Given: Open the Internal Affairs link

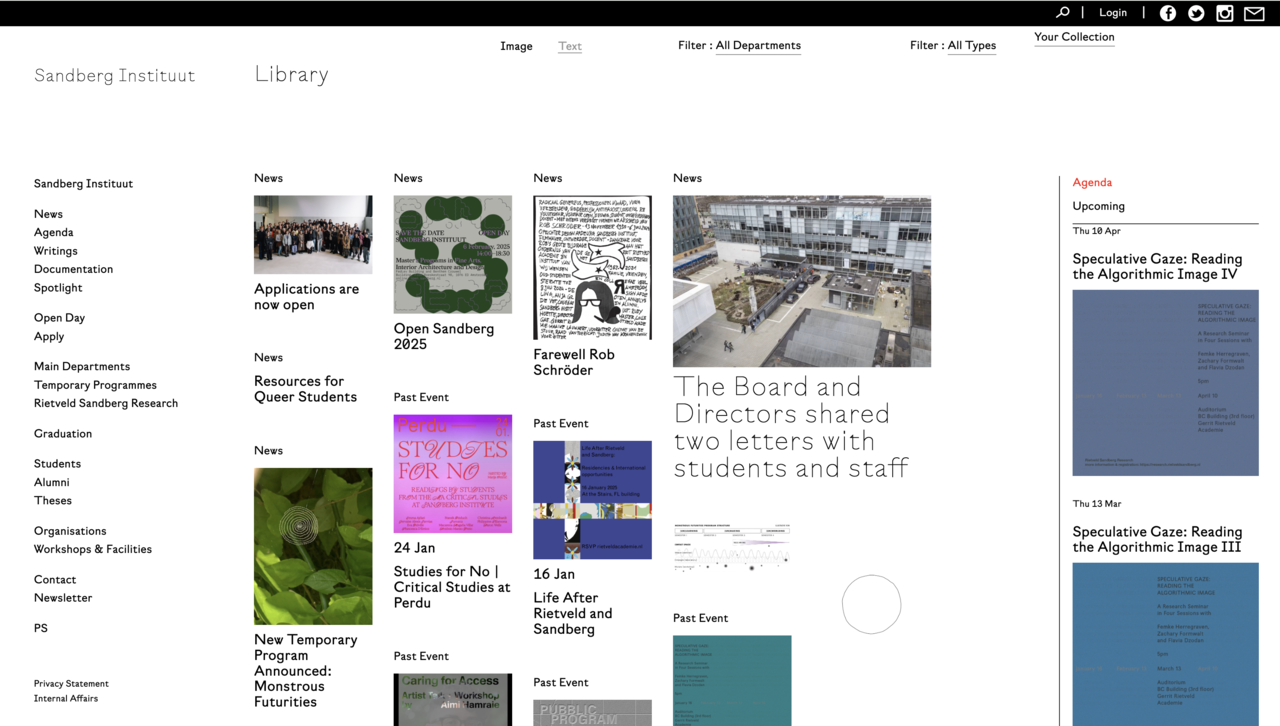Looking at the screenshot, I should tap(66, 699).
